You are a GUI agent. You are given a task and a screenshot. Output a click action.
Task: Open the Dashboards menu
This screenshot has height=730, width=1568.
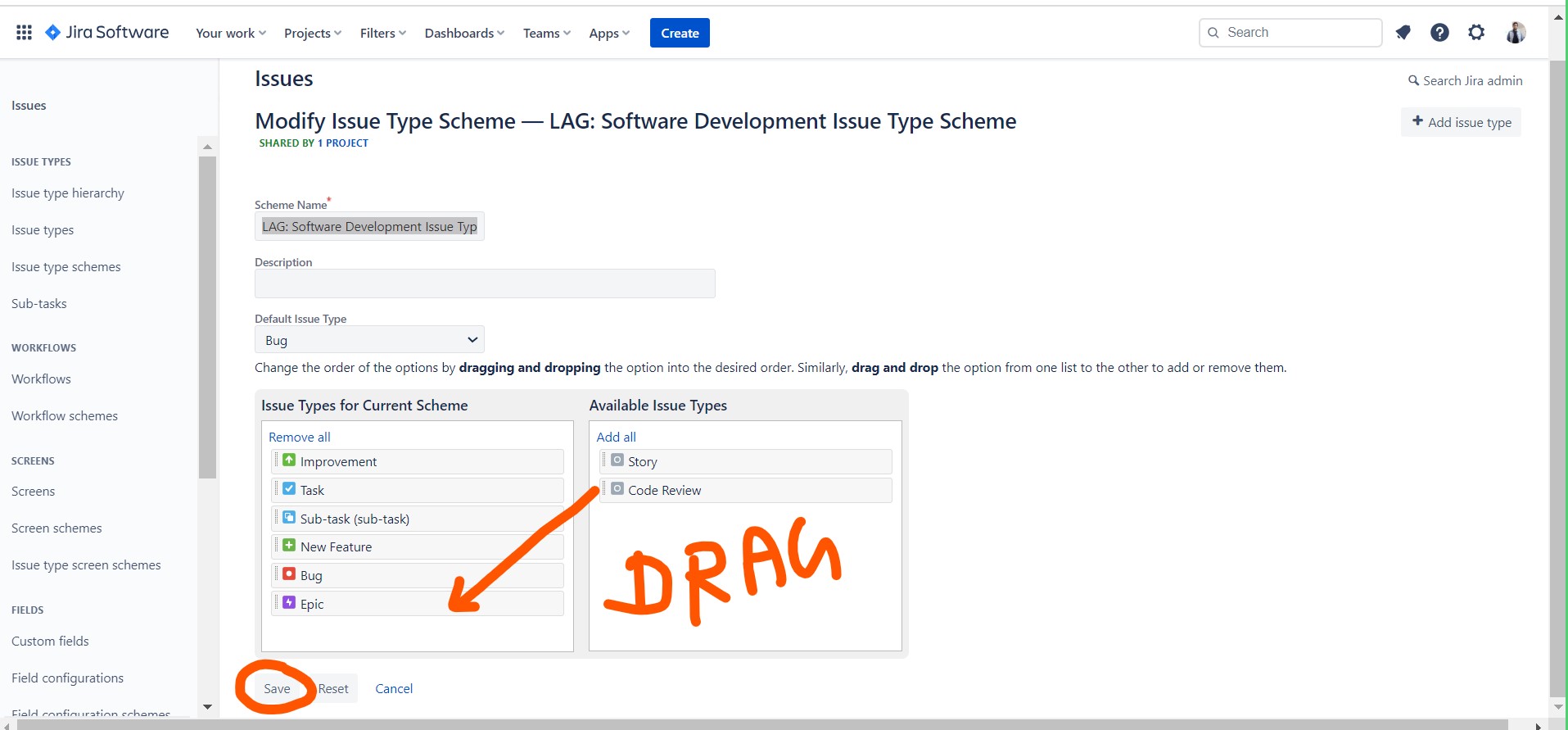pyautogui.click(x=463, y=34)
